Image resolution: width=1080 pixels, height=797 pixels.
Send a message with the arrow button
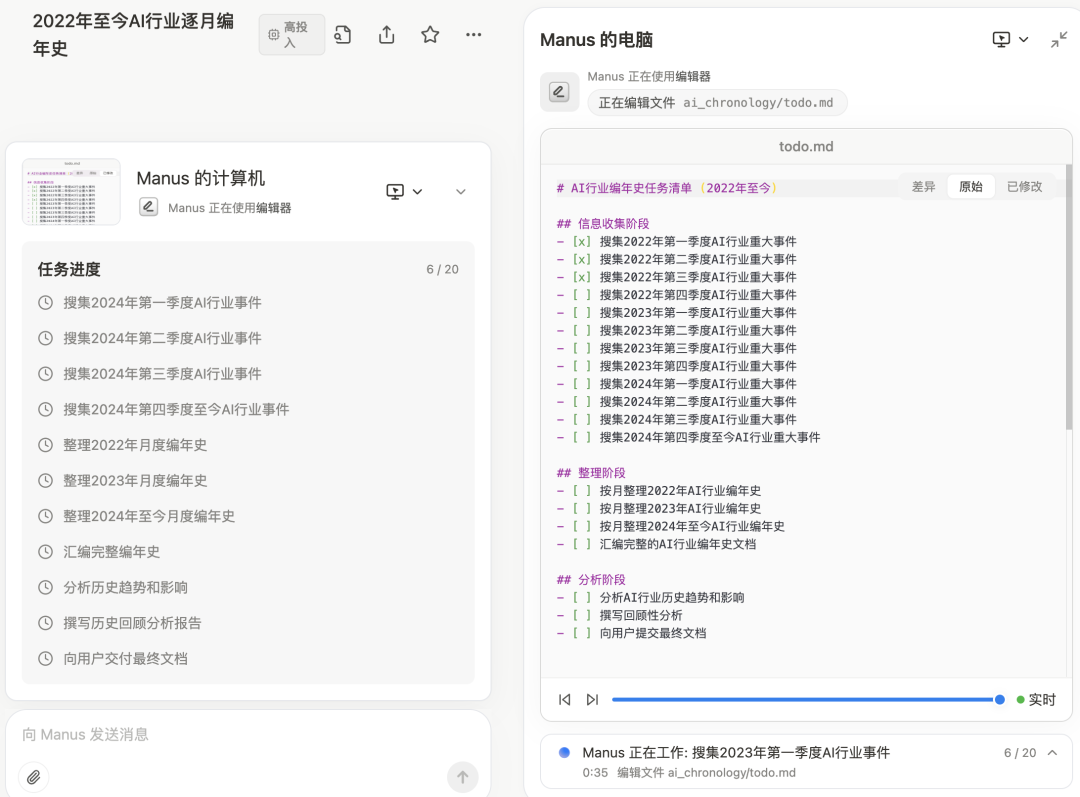click(462, 776)
